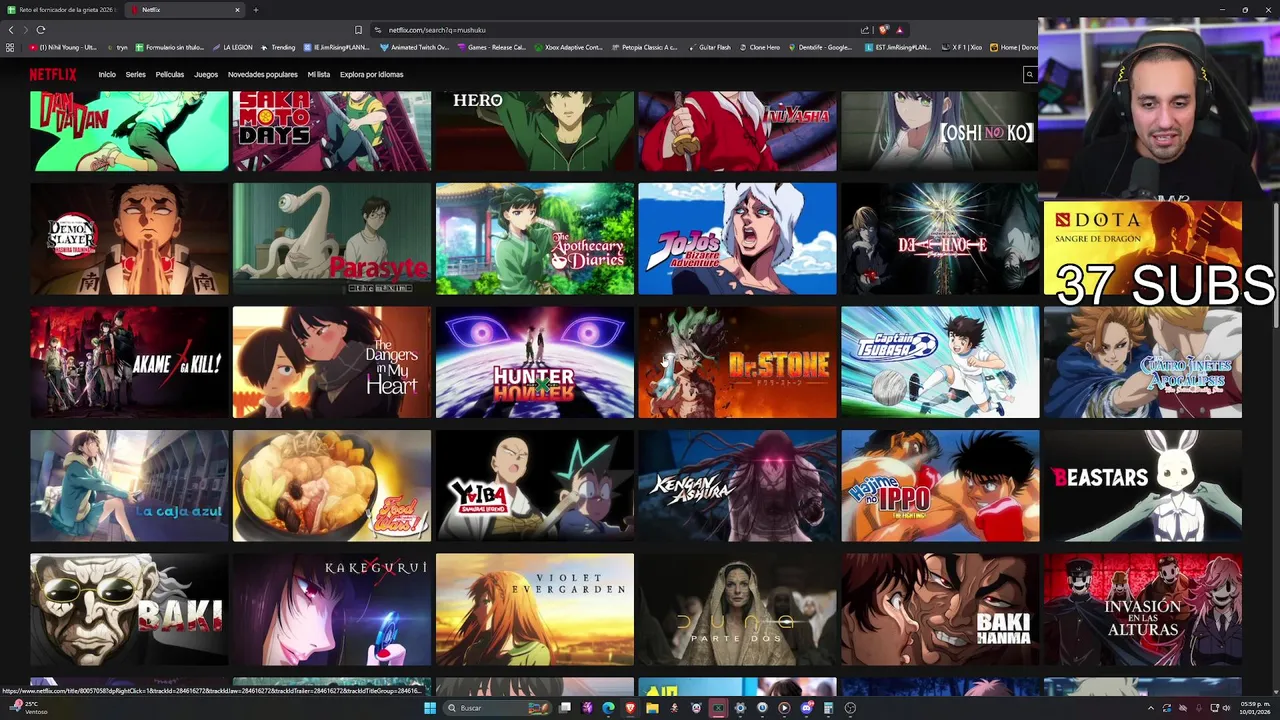Image resolution: width=1280 pixels, height=720 pixels.
Task: Open Parasyte thumbnail
Action: (332, 238)
